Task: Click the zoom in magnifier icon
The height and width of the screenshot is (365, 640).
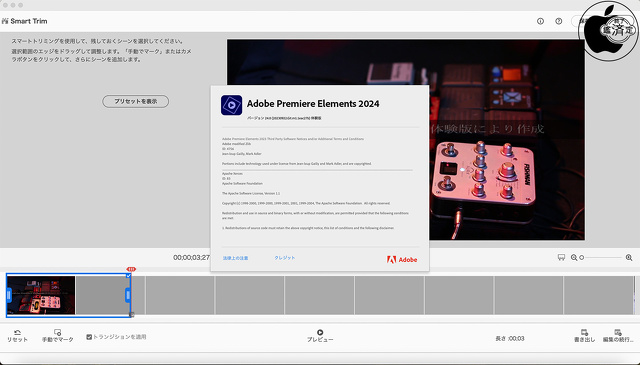Action: coord(629,257)
